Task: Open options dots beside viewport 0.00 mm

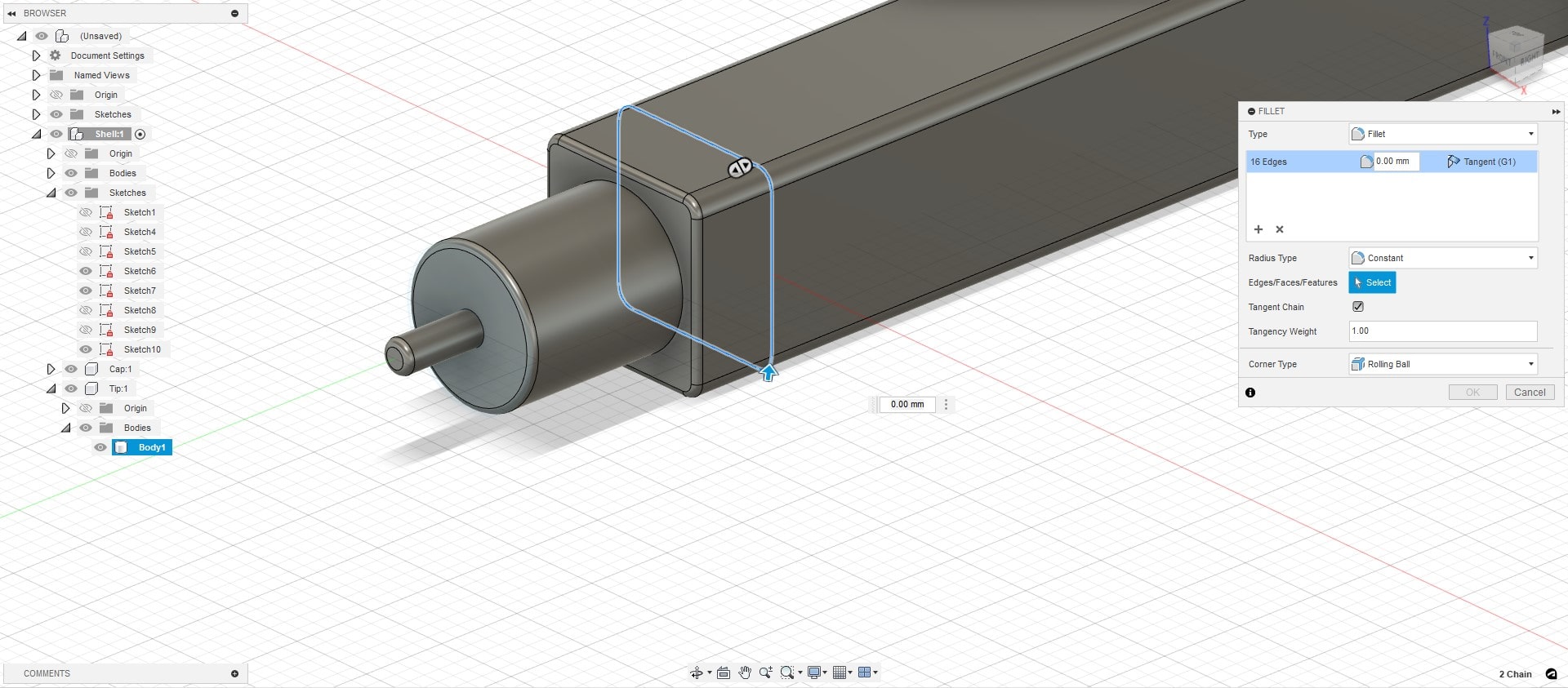Action: 947,404
